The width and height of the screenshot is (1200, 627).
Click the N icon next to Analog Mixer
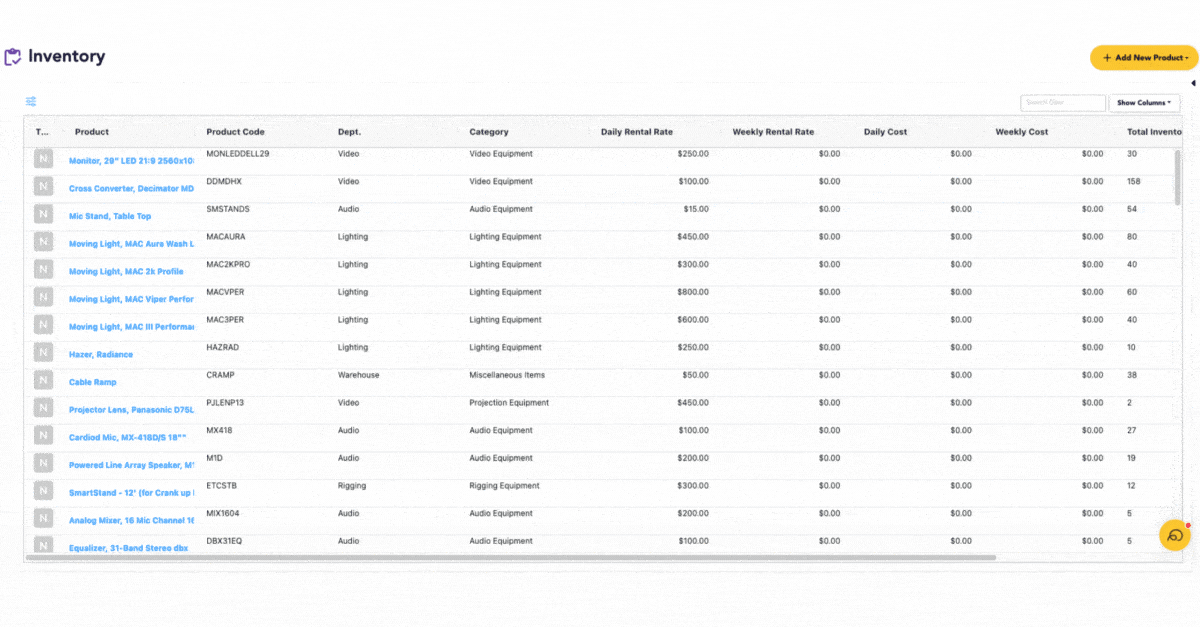coord(44,518)
